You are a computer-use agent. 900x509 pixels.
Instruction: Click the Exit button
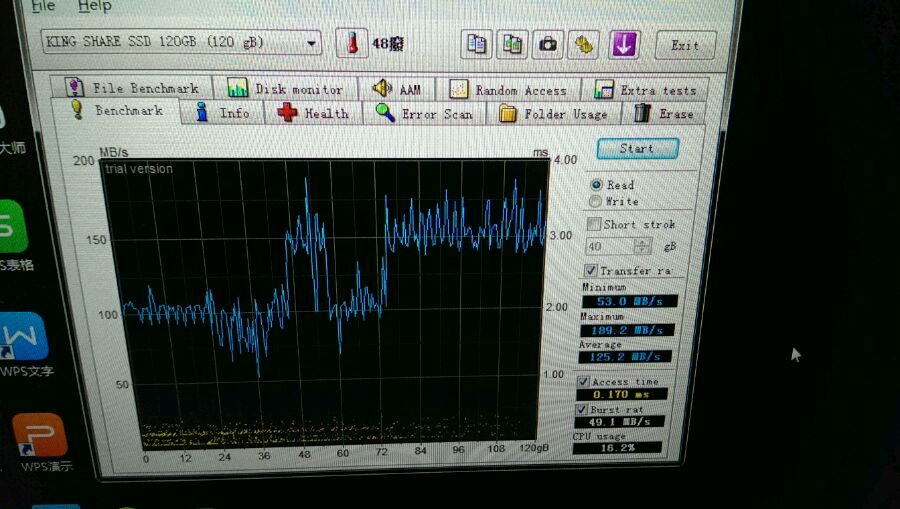point(685,45)
